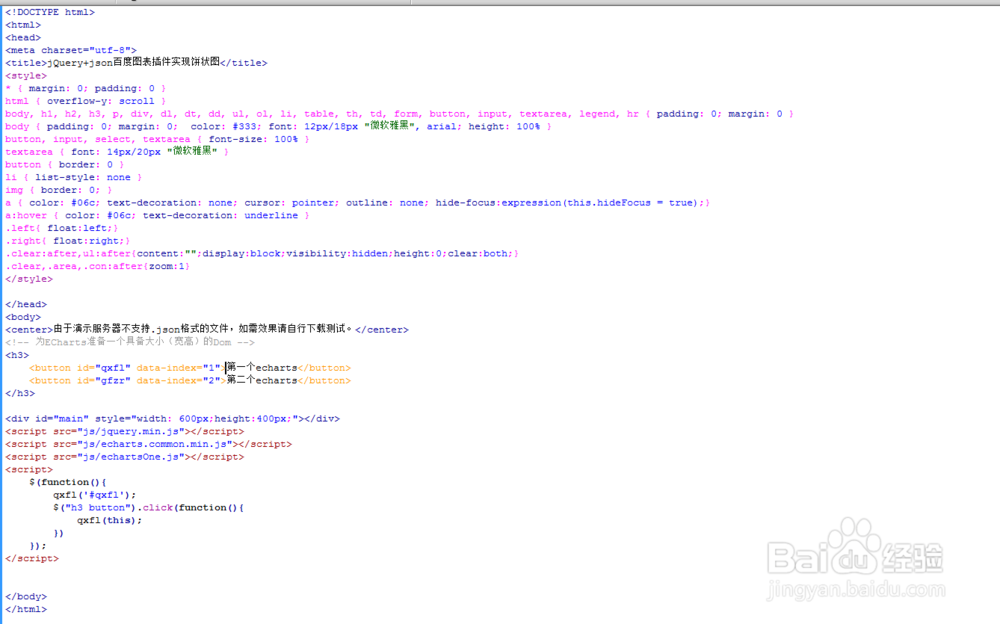The height and width of the screenshot is (624, 1000).
Task: Click the button id="gfzr" line
Action: (x=190, y=381)
